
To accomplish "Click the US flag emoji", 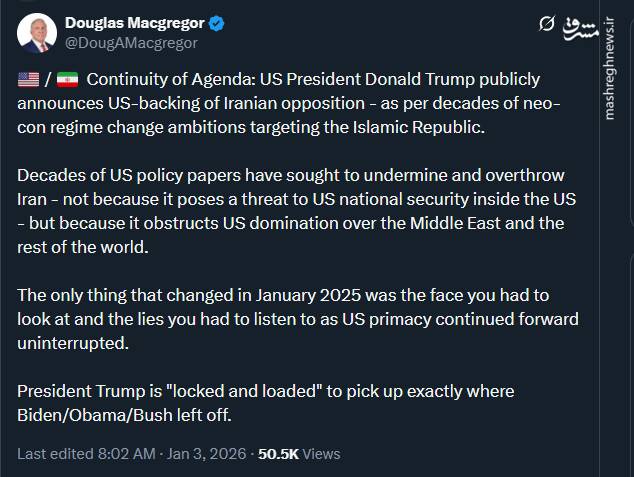I will pyautogui.click(x=29, y=80).
